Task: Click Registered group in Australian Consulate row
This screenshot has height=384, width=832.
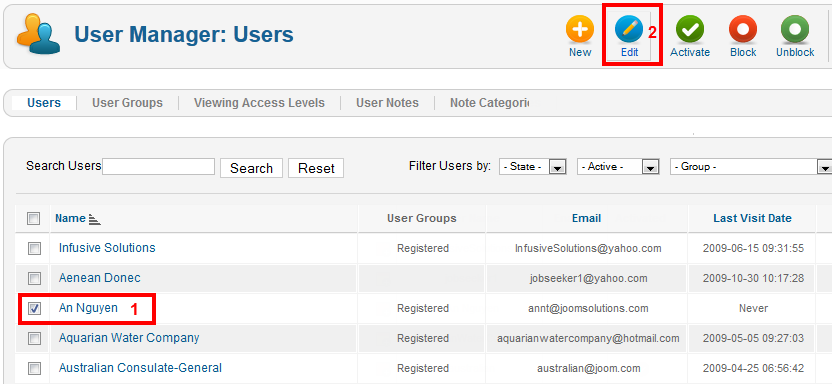Action: tap(423, 368)
